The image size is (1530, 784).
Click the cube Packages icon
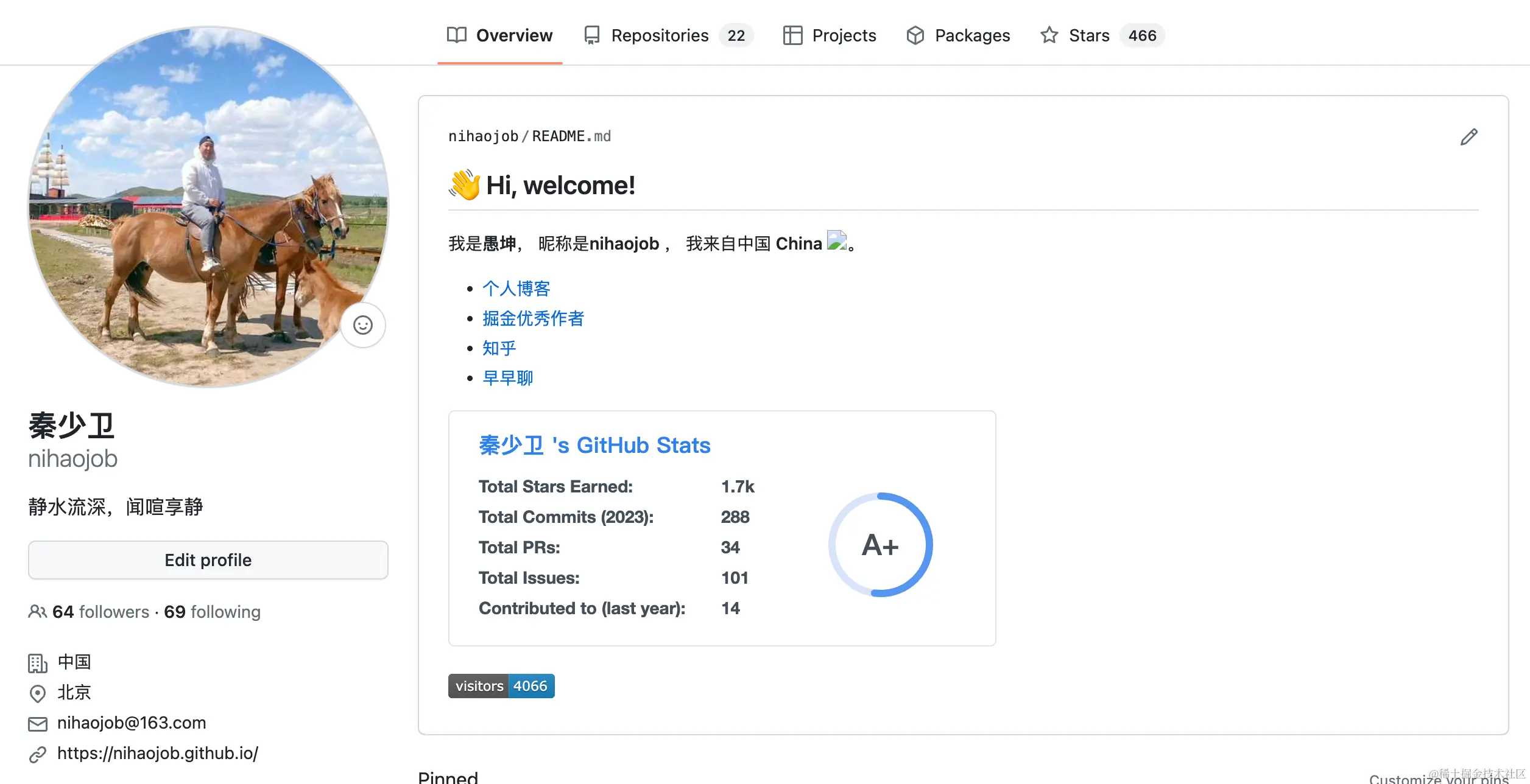point(915,35)
